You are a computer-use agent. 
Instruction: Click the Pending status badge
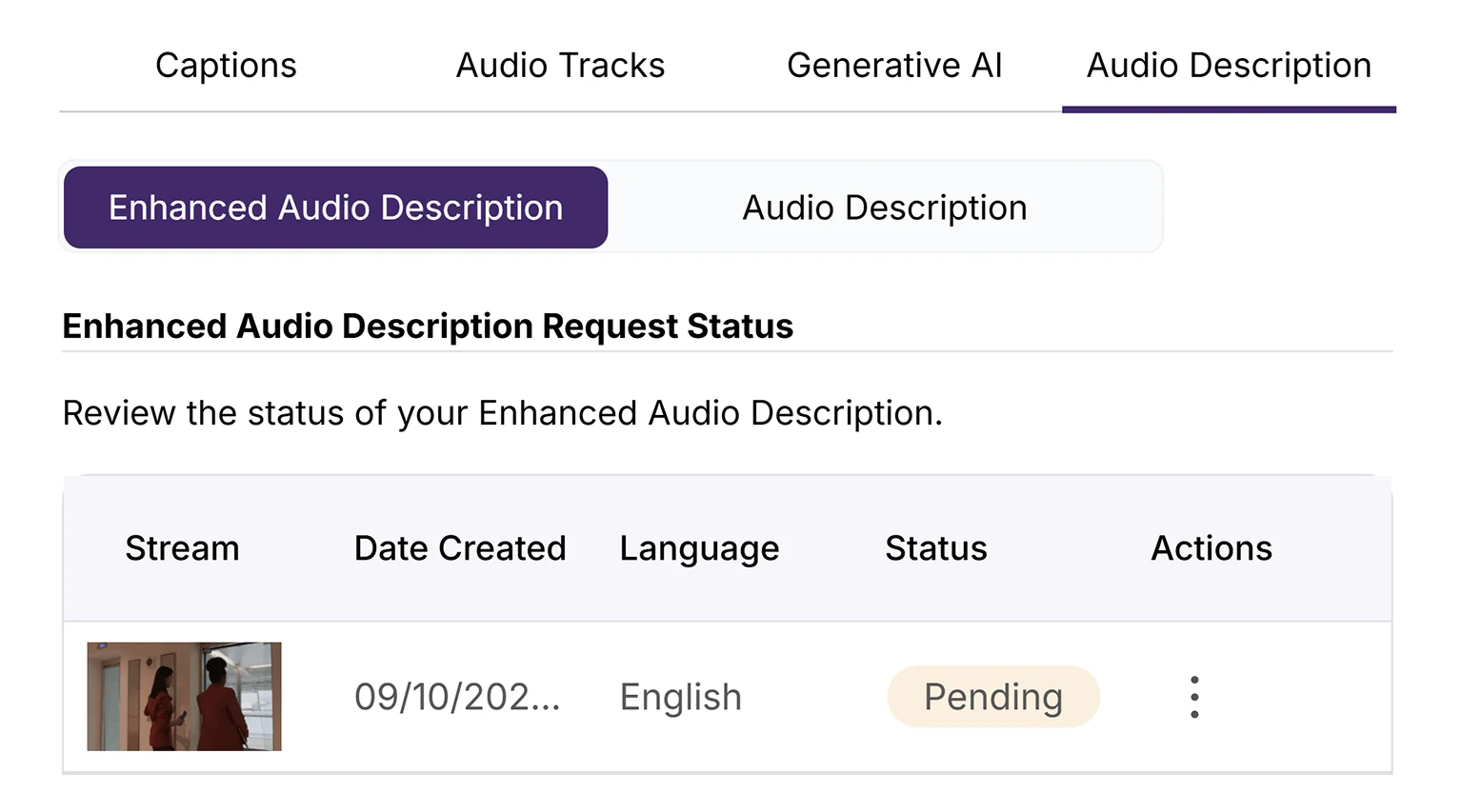(992, 697)
